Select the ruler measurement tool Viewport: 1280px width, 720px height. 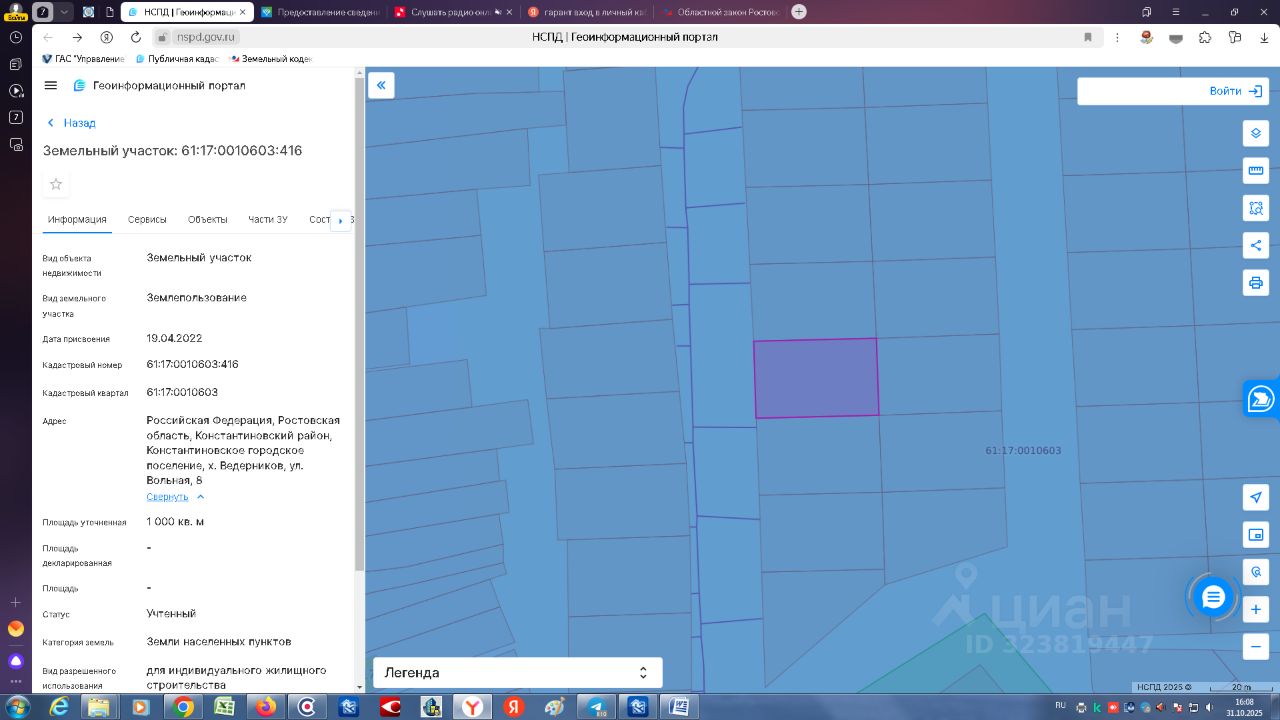(x=1256, y=170)
